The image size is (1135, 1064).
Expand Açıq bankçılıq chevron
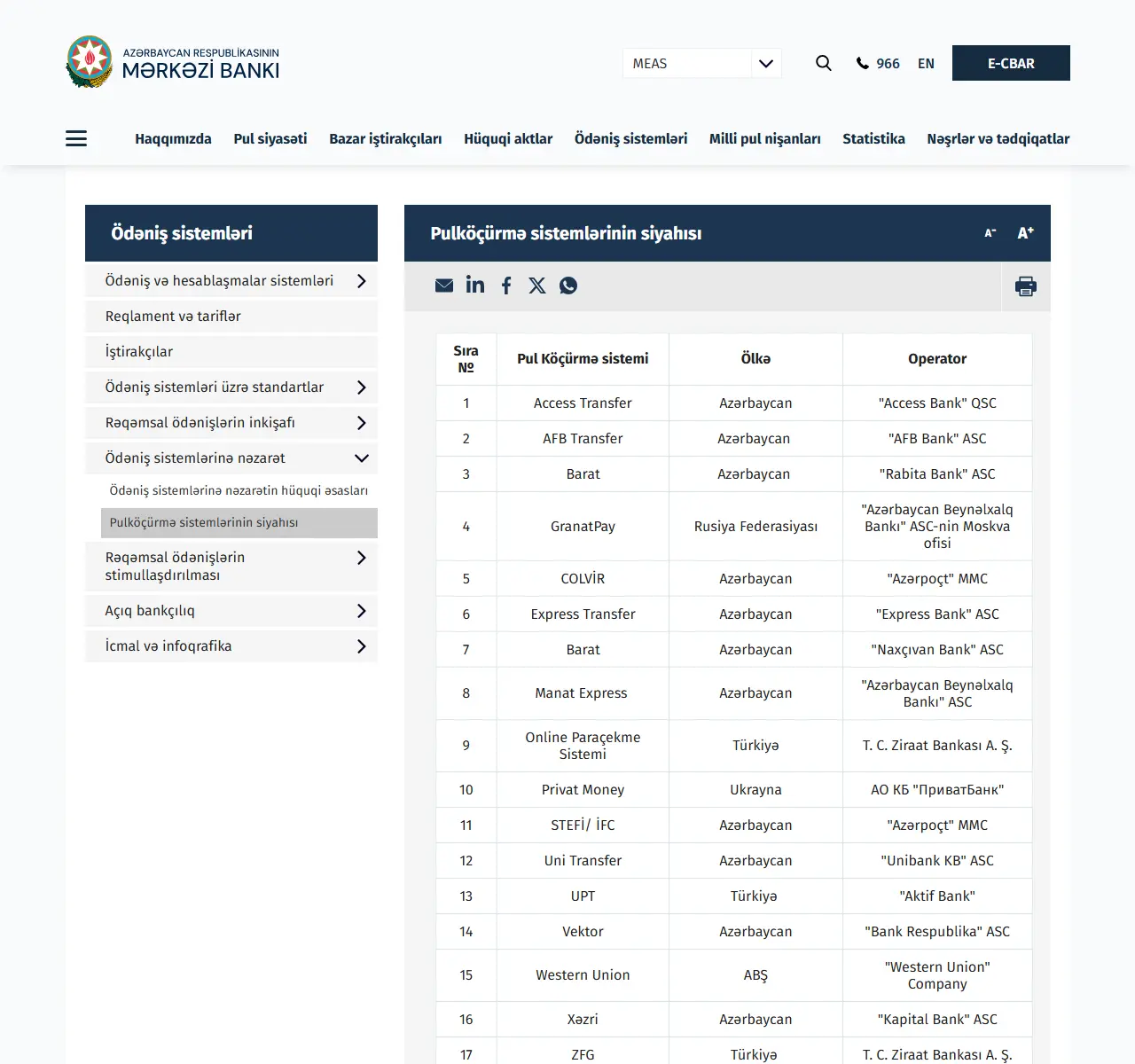click(x=362, y=611)
